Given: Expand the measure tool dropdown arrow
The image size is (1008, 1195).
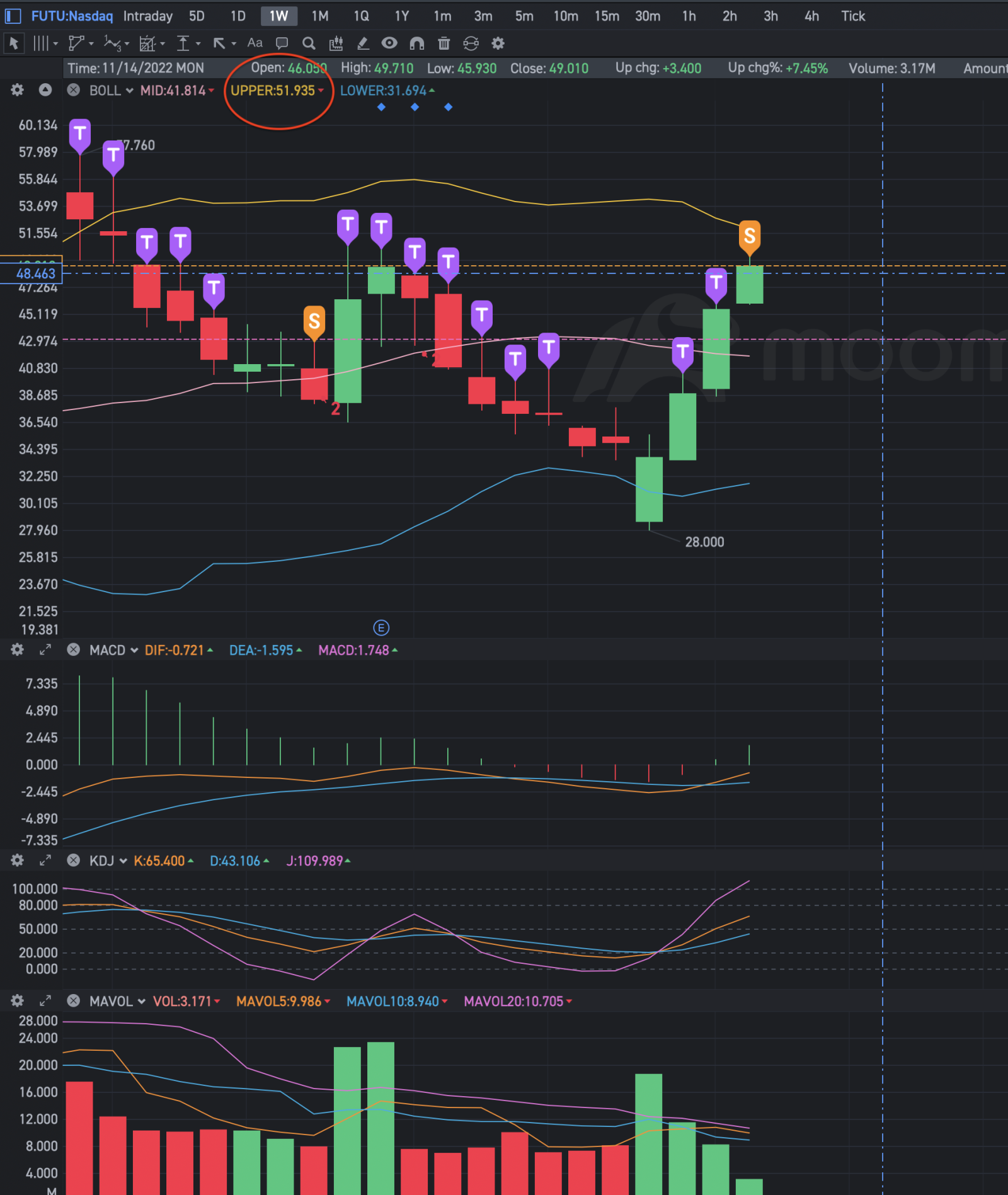Looking at the screenshot, I should point(163,43).
